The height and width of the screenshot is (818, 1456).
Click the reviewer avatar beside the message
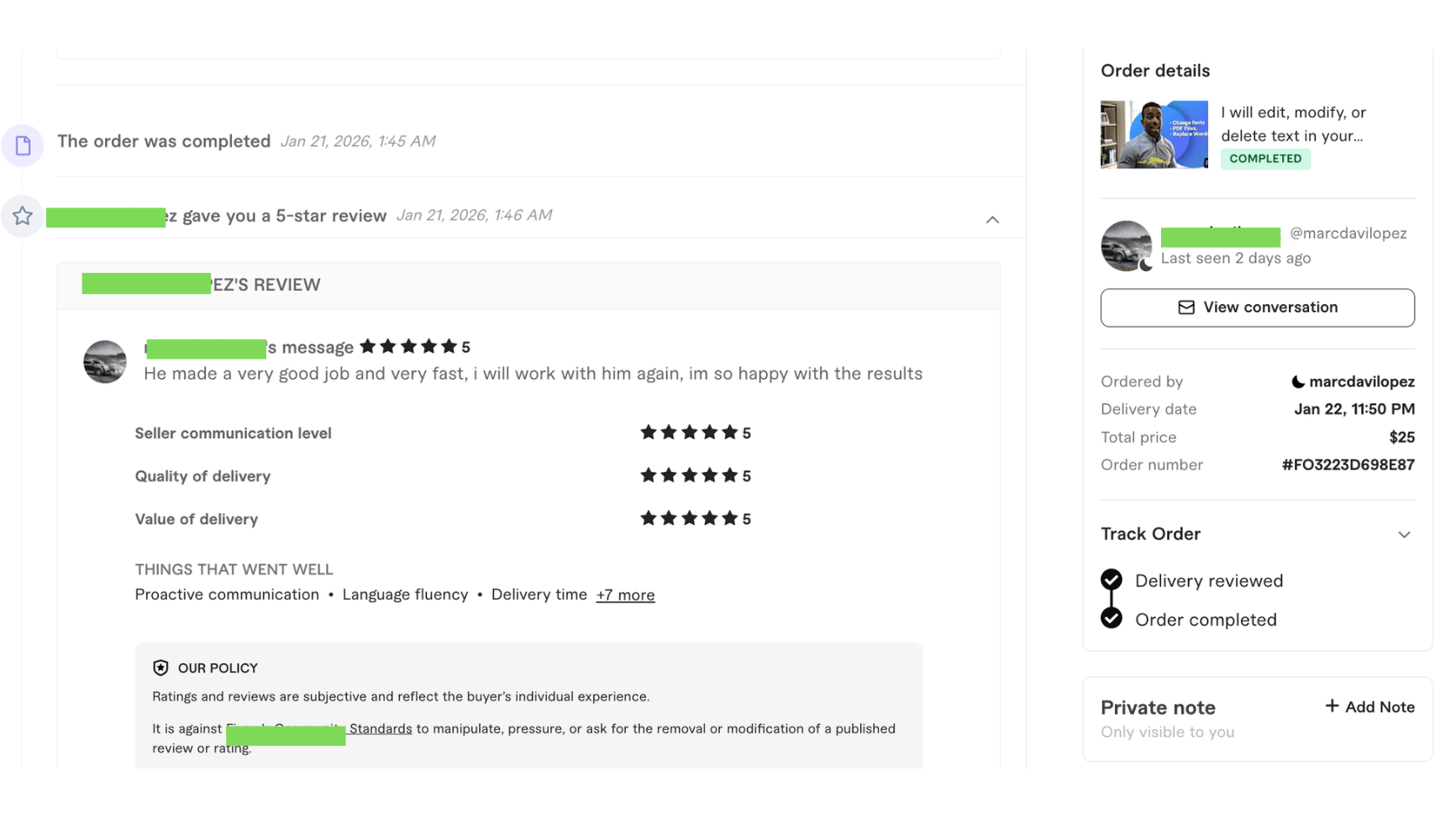tap(105, 362)
